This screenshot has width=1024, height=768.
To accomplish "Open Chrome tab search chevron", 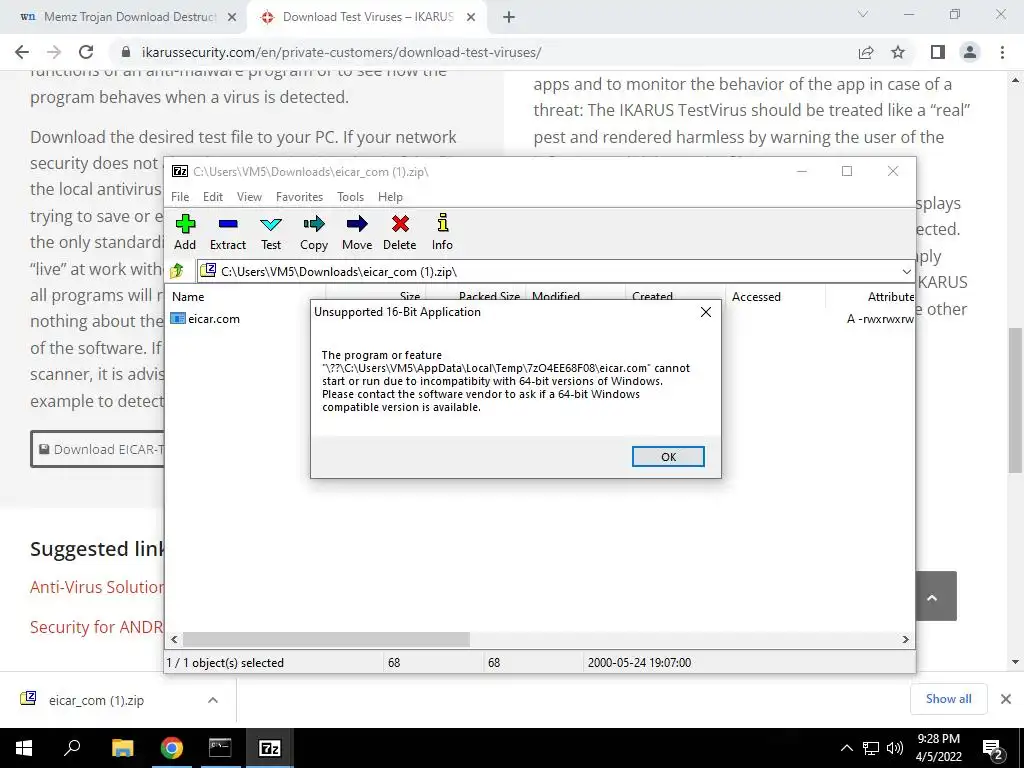I will [863, 14].
